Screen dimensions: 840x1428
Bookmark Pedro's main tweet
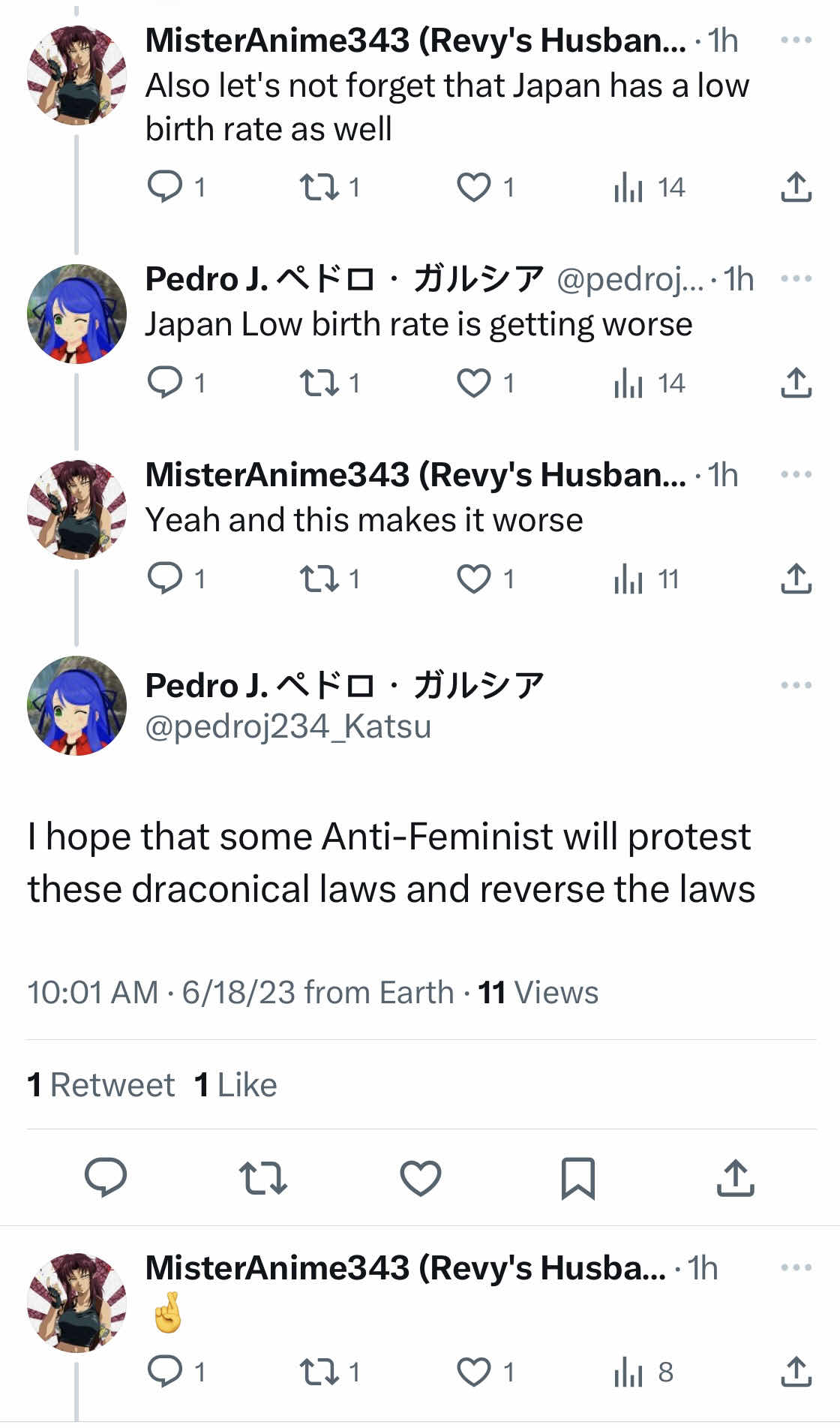pos(577,1177)
